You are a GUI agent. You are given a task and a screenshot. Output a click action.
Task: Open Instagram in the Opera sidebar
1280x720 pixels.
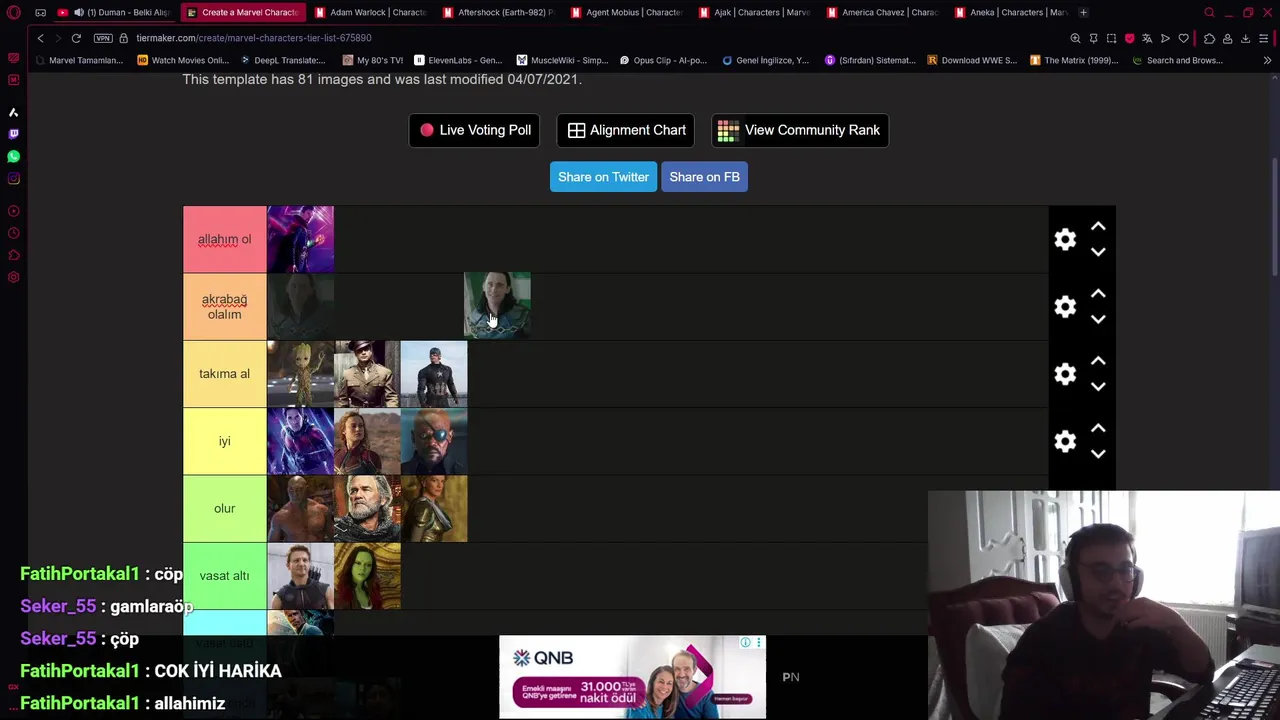coord(13,179)
